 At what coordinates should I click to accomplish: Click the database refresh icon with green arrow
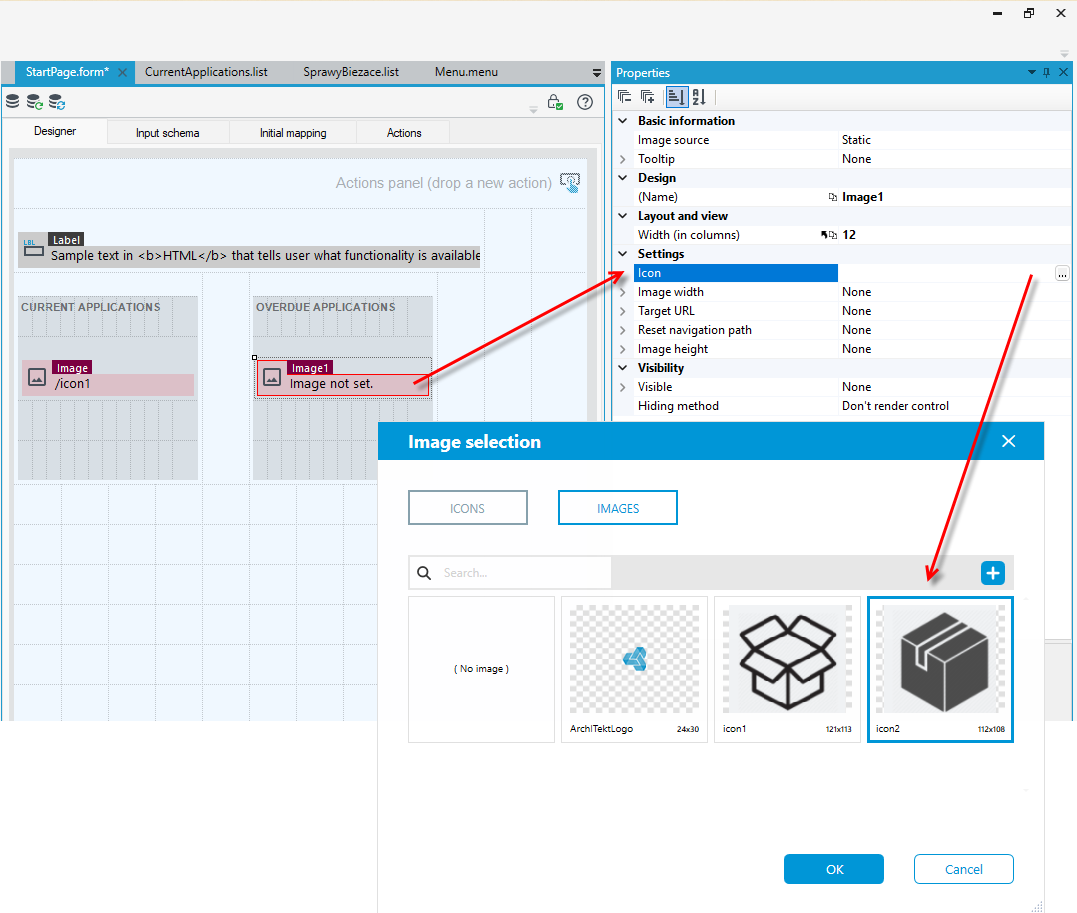(x=34, y=102)
